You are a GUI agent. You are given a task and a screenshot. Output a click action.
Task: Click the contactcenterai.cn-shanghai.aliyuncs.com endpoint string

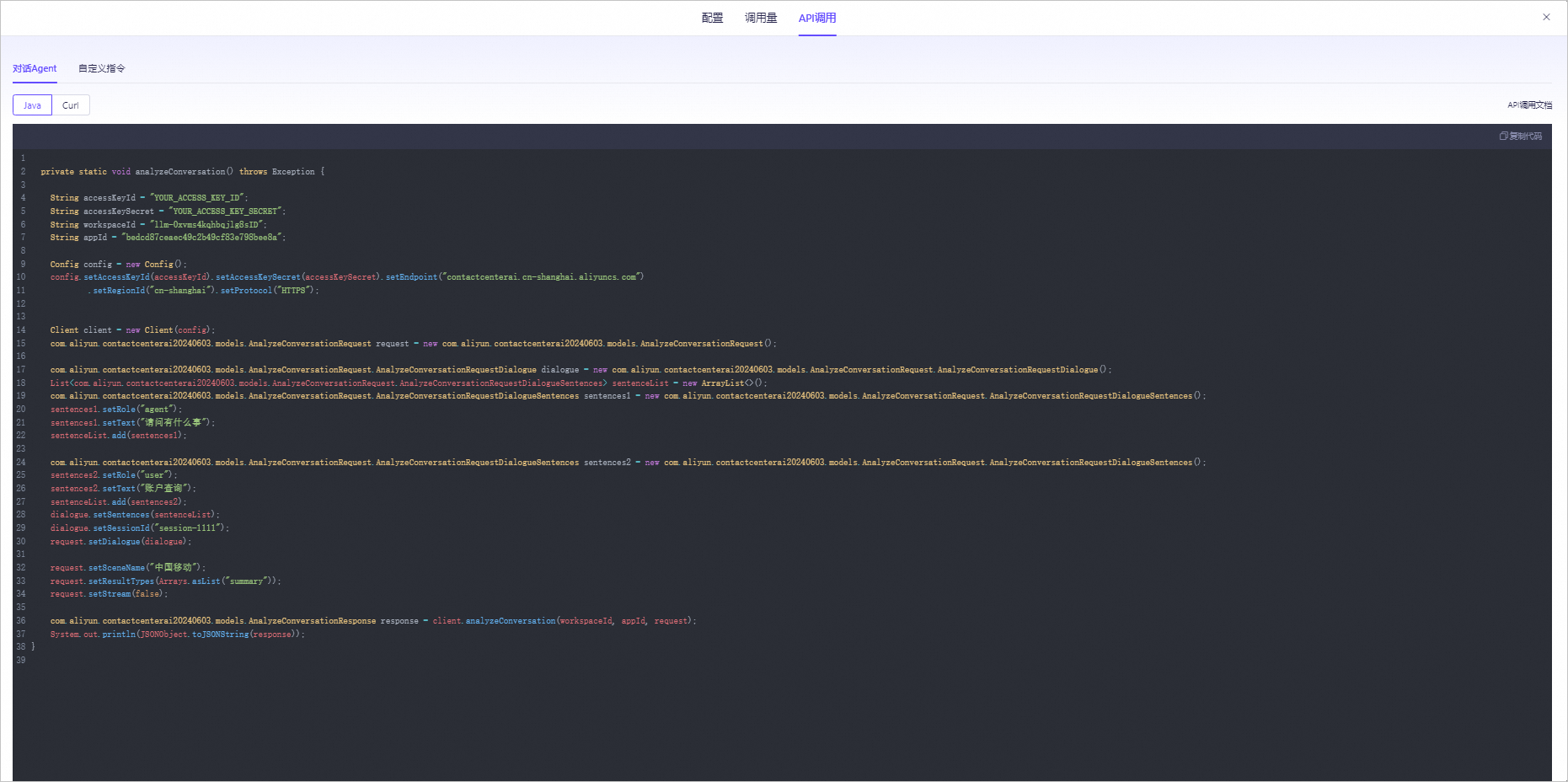click(542, 277)
